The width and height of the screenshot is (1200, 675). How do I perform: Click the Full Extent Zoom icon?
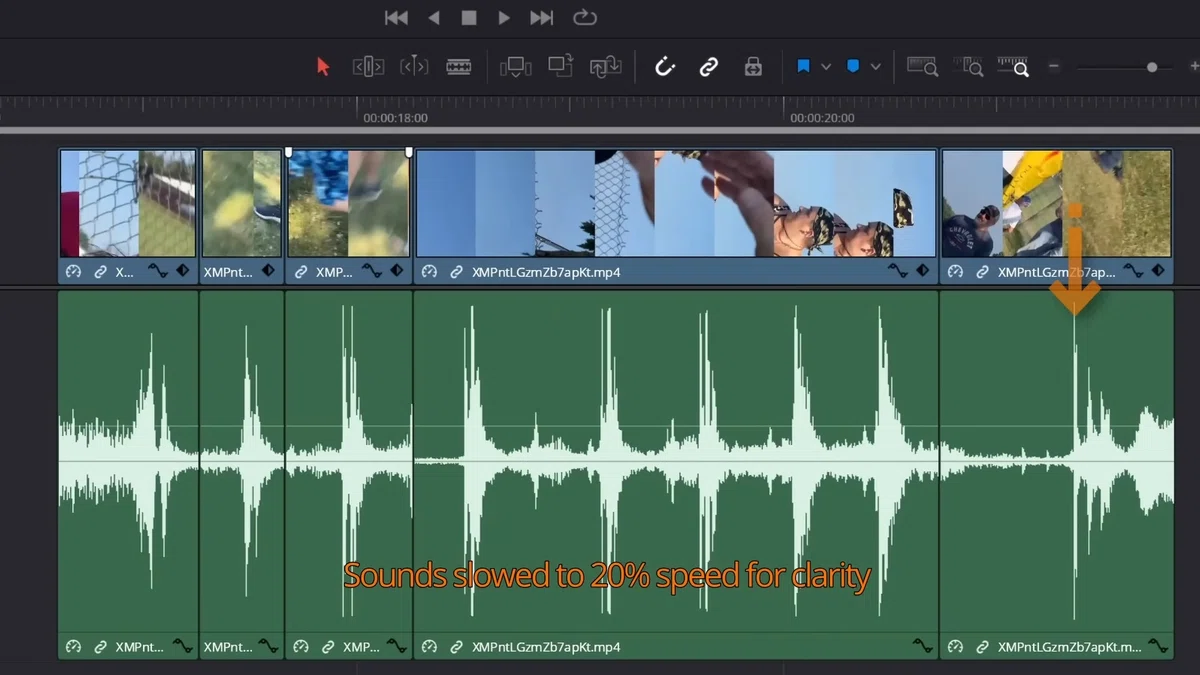coord(922,67)
